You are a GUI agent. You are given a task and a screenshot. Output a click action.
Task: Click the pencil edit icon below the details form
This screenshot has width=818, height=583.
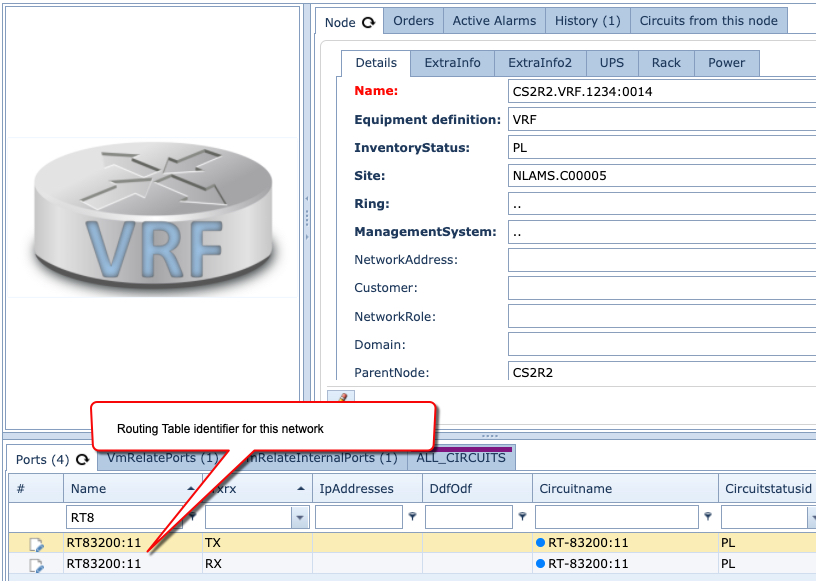(x=342, y=397)
